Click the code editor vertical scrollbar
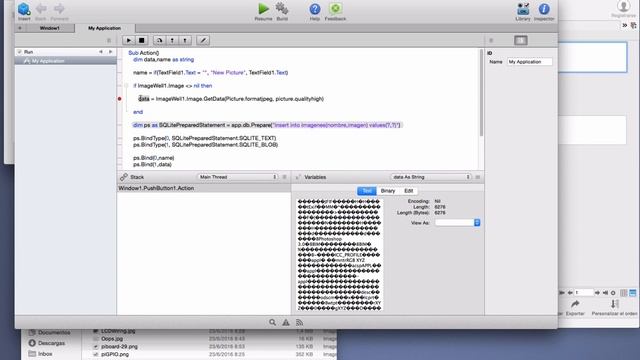This screenshot has height=360, width=640. [x=481, y=93]
